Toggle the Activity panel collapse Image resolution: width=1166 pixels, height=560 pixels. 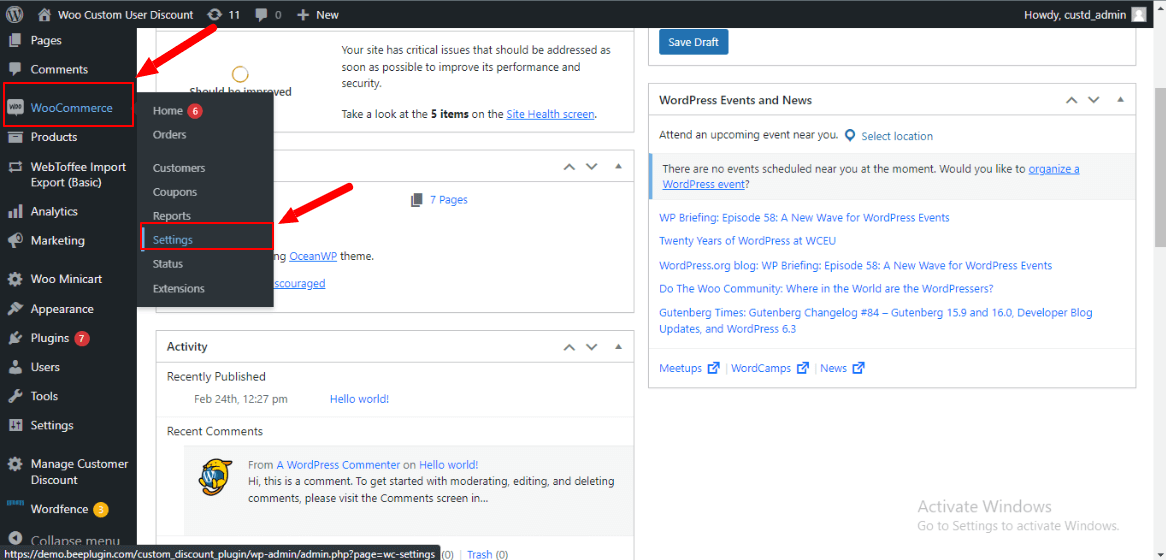pos(618,347)
